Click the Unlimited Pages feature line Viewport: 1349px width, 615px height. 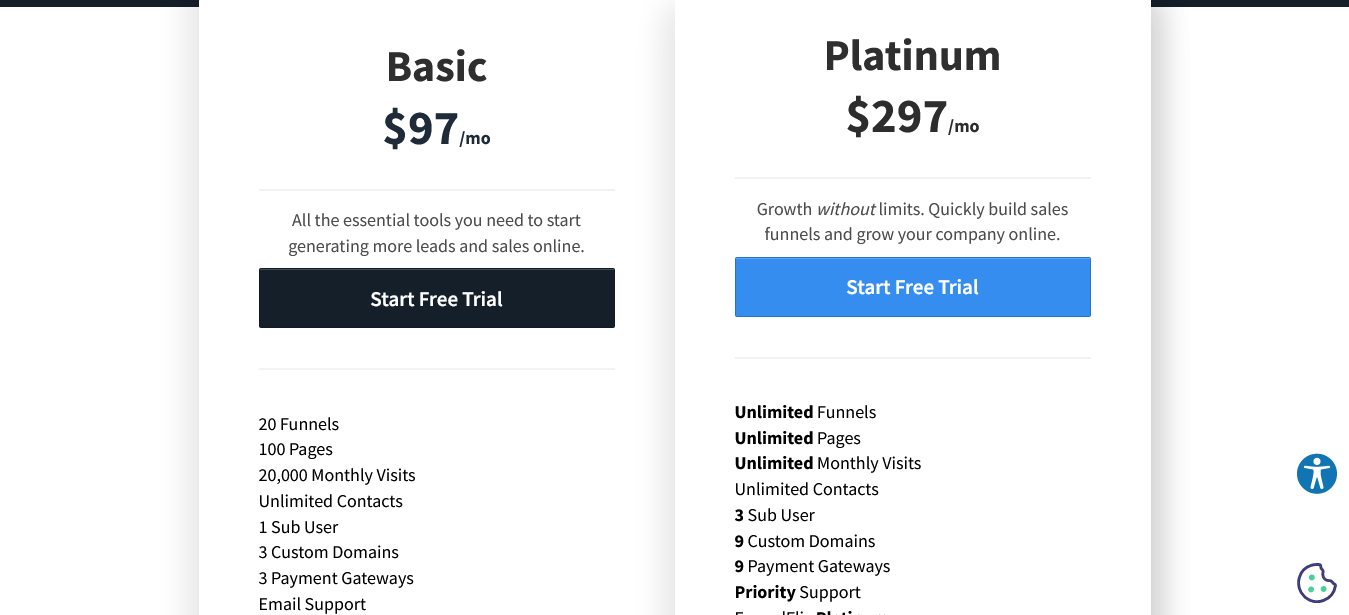(x=797, y=438)
